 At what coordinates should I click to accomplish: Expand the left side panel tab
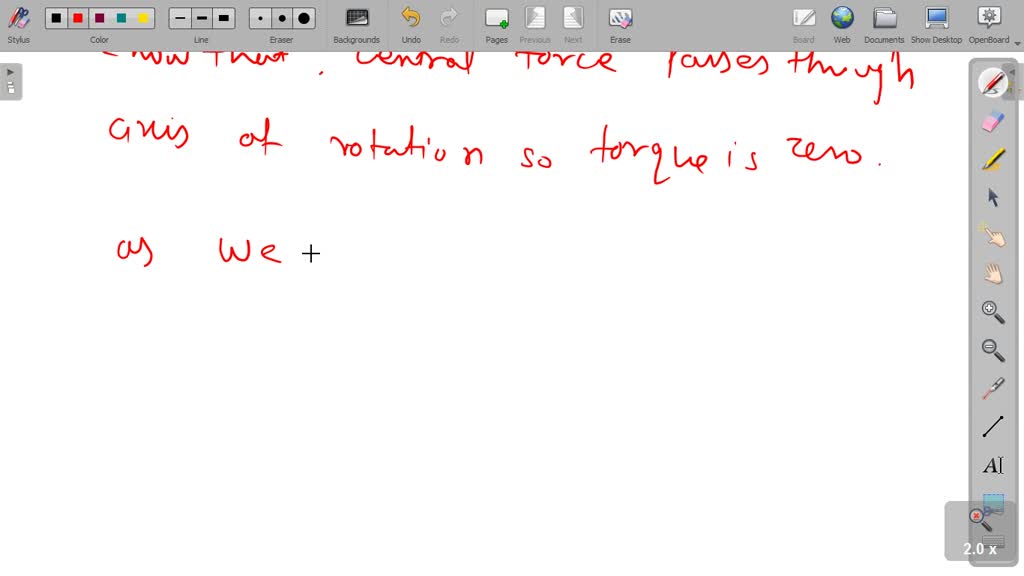coord(10,81)
